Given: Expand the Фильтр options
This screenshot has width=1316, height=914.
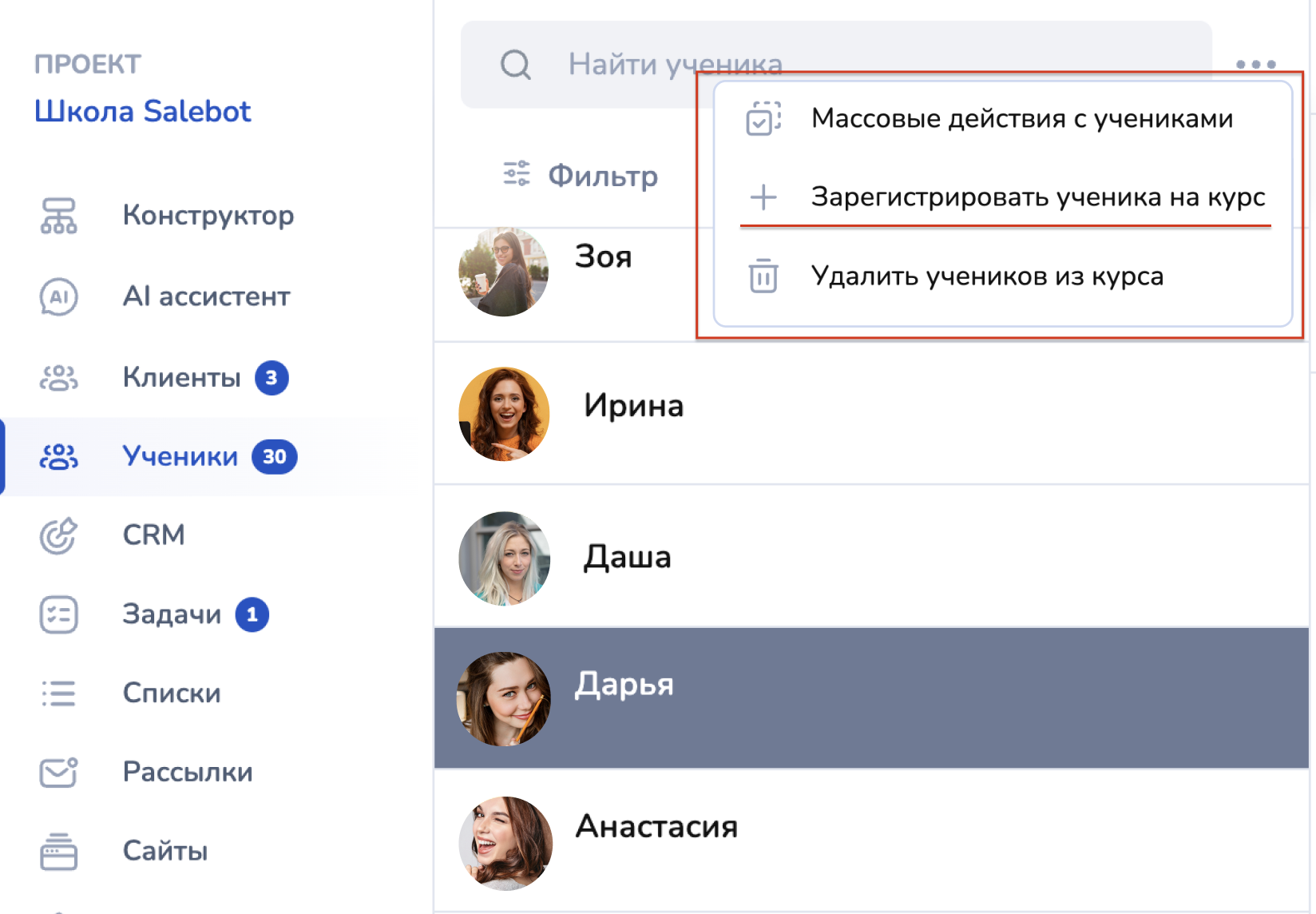Looking at the screenshot, I should click(x=581, y=174).
